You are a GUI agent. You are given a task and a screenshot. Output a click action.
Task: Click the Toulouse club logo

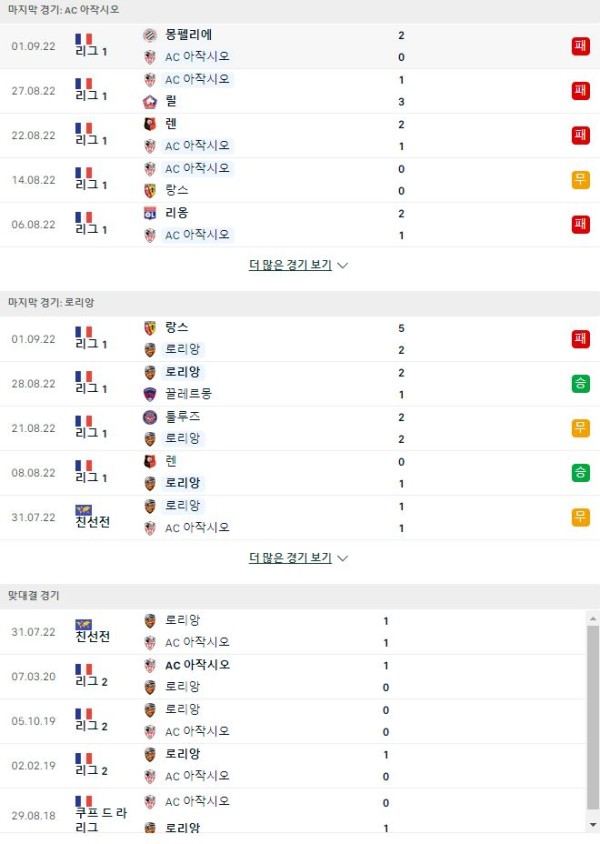tap(150, 417)
